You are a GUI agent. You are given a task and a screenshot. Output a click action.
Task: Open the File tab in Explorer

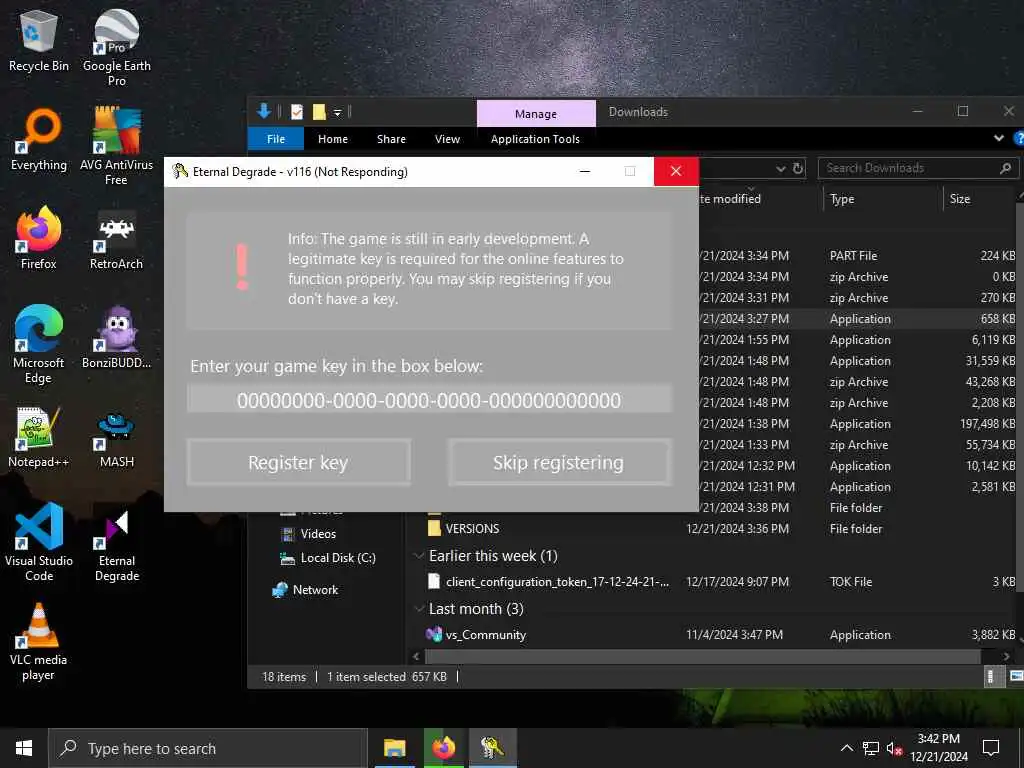point(276,138)
